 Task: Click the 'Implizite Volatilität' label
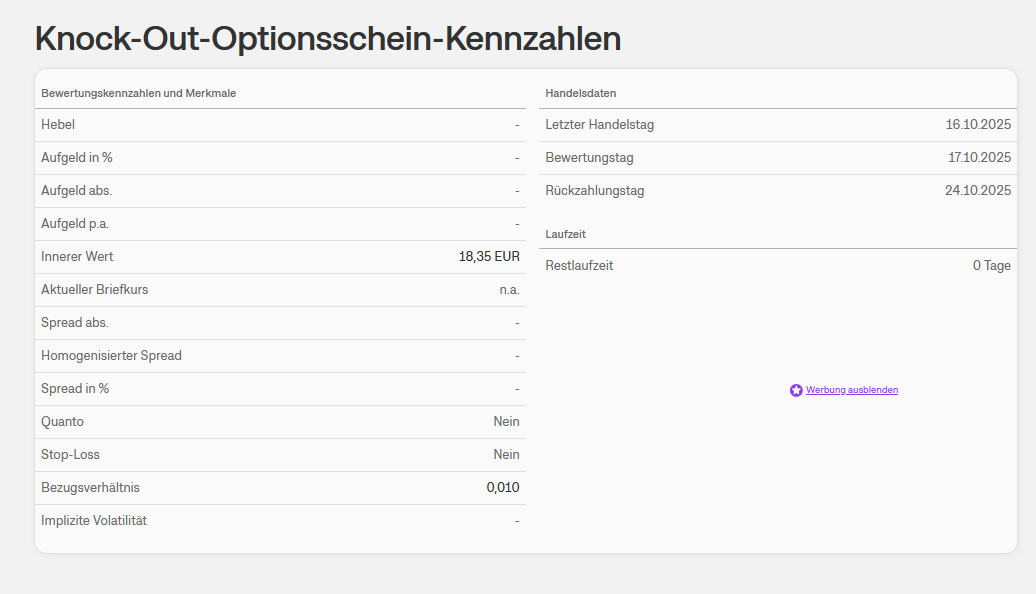point(94,521)
